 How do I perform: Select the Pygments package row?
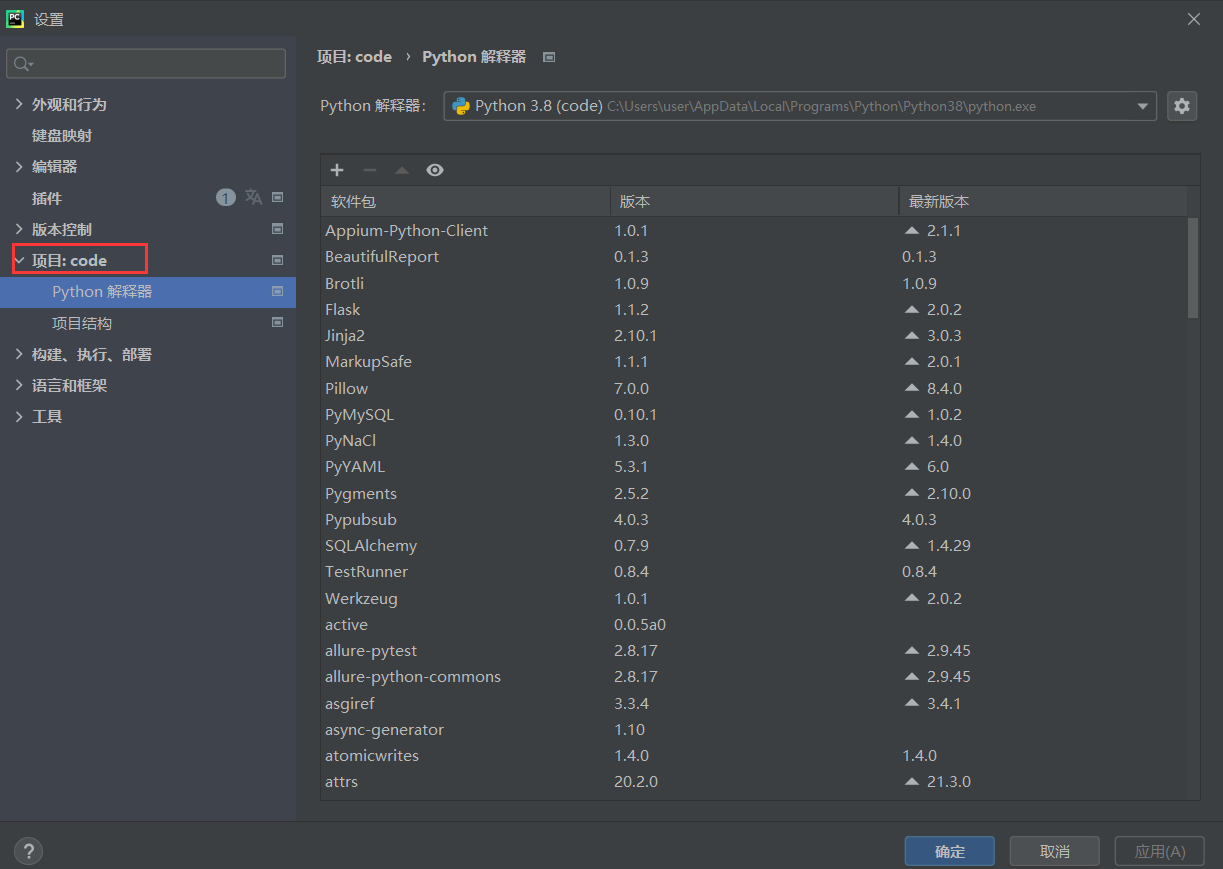click(x=754, y=493)
